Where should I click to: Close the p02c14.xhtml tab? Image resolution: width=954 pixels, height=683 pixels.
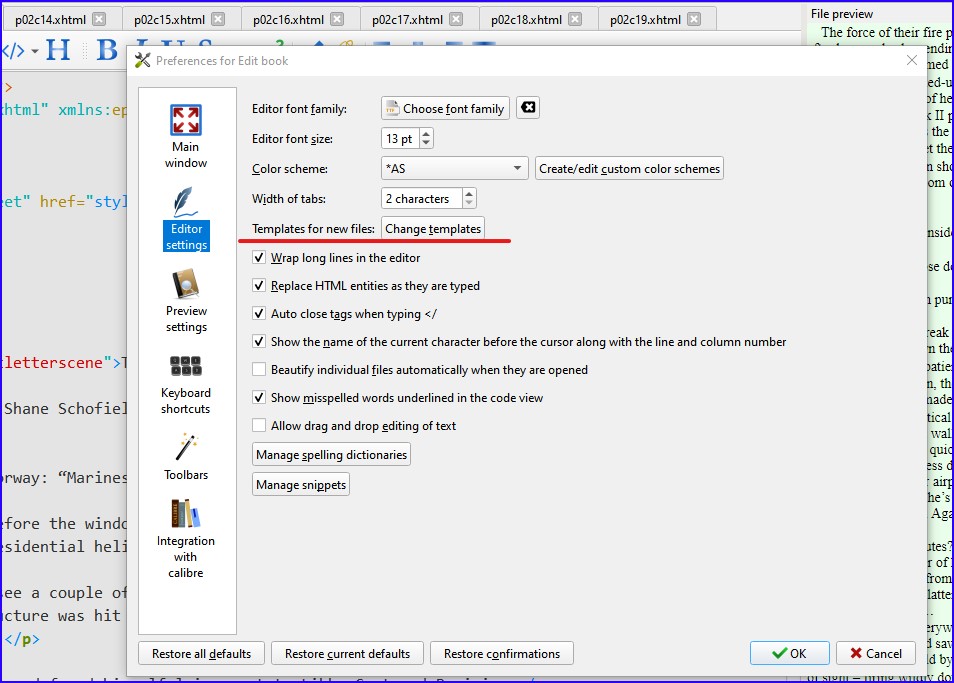(99, 19)
